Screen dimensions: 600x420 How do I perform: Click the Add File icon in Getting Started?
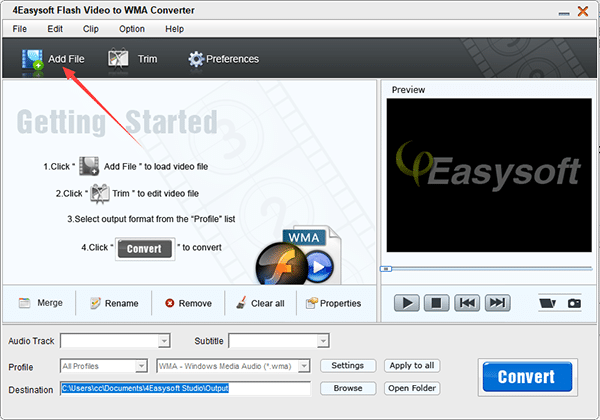(89, 166)
